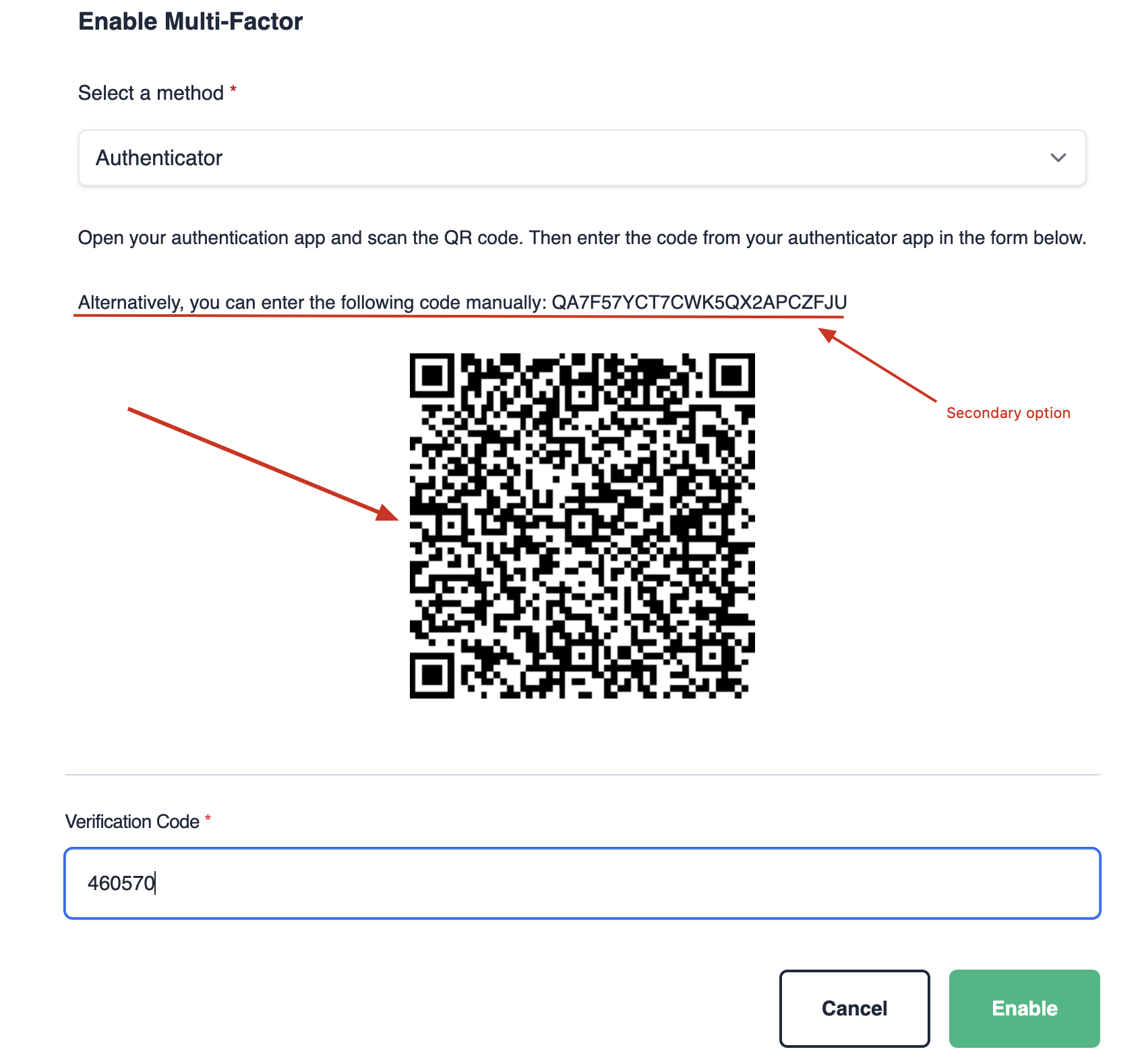Click the red asterisk beside 'Select a method'
Screen dimensions: 1142x1064
(233, 89)
